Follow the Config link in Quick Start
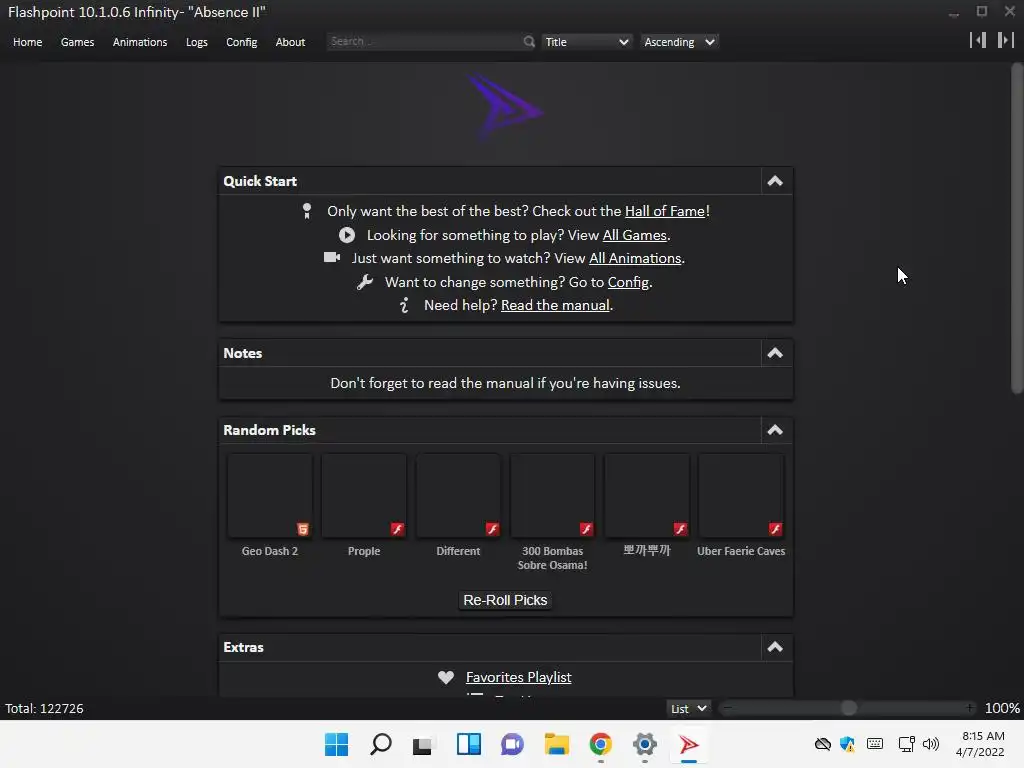Viewport: 1024px width, 768px height. pyautogui.click(x=628, y=282)
